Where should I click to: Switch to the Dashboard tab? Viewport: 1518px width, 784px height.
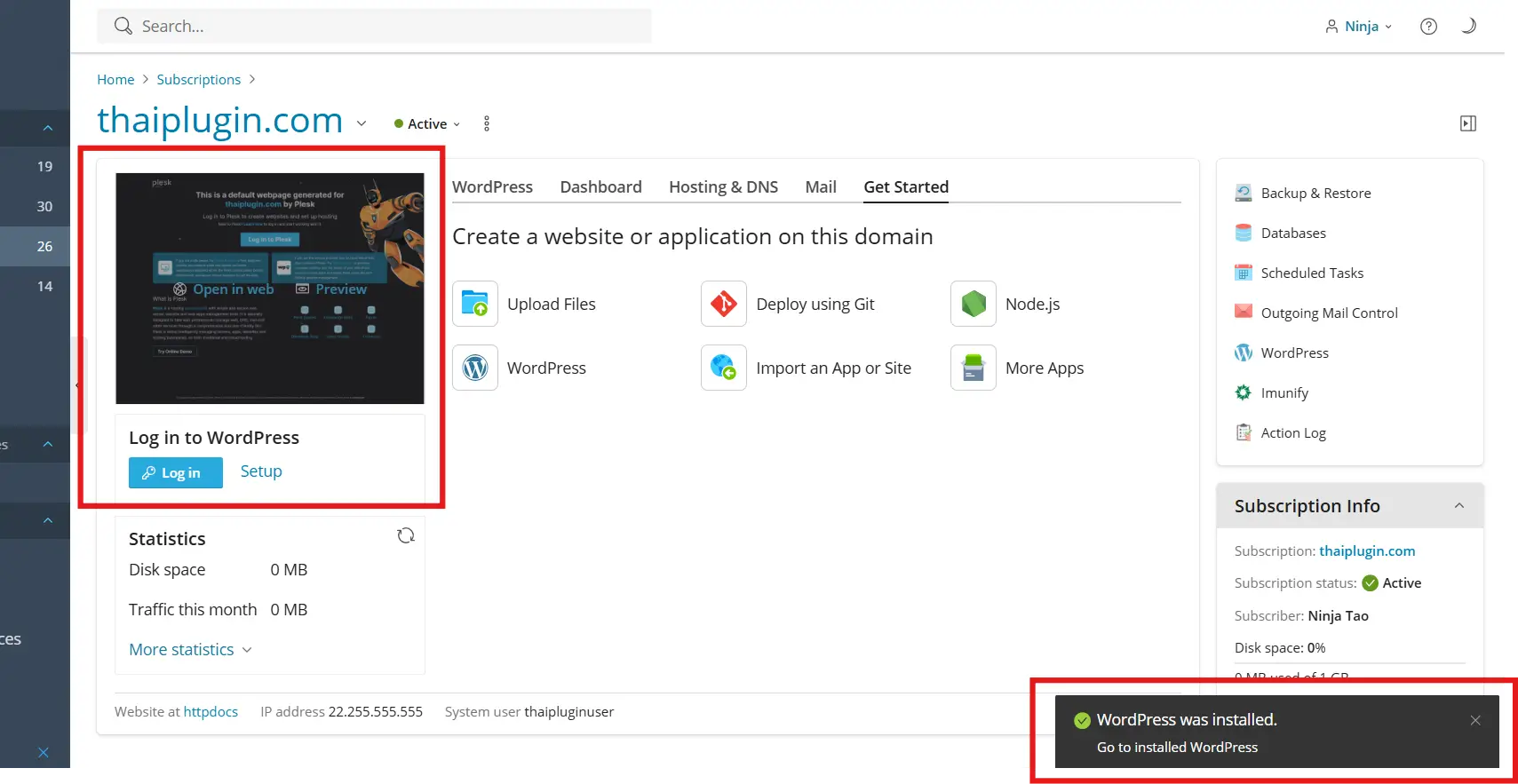point(601,187)
